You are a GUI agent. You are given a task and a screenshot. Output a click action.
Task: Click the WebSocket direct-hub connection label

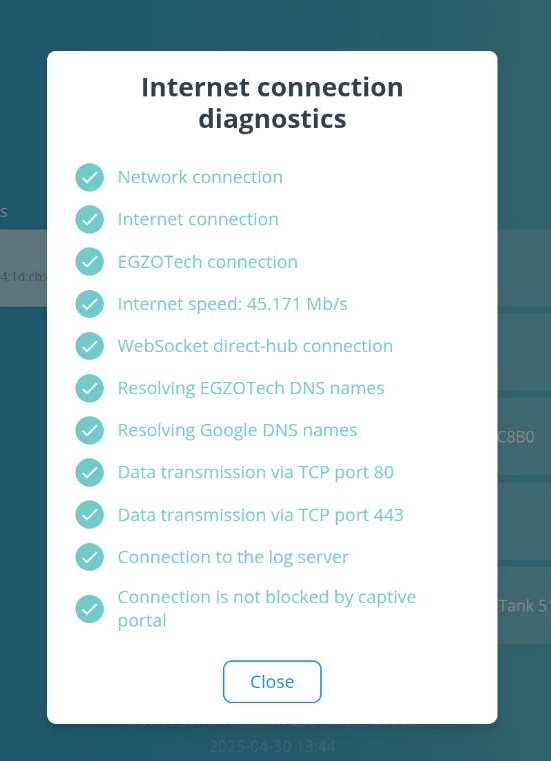coord(255,346)
